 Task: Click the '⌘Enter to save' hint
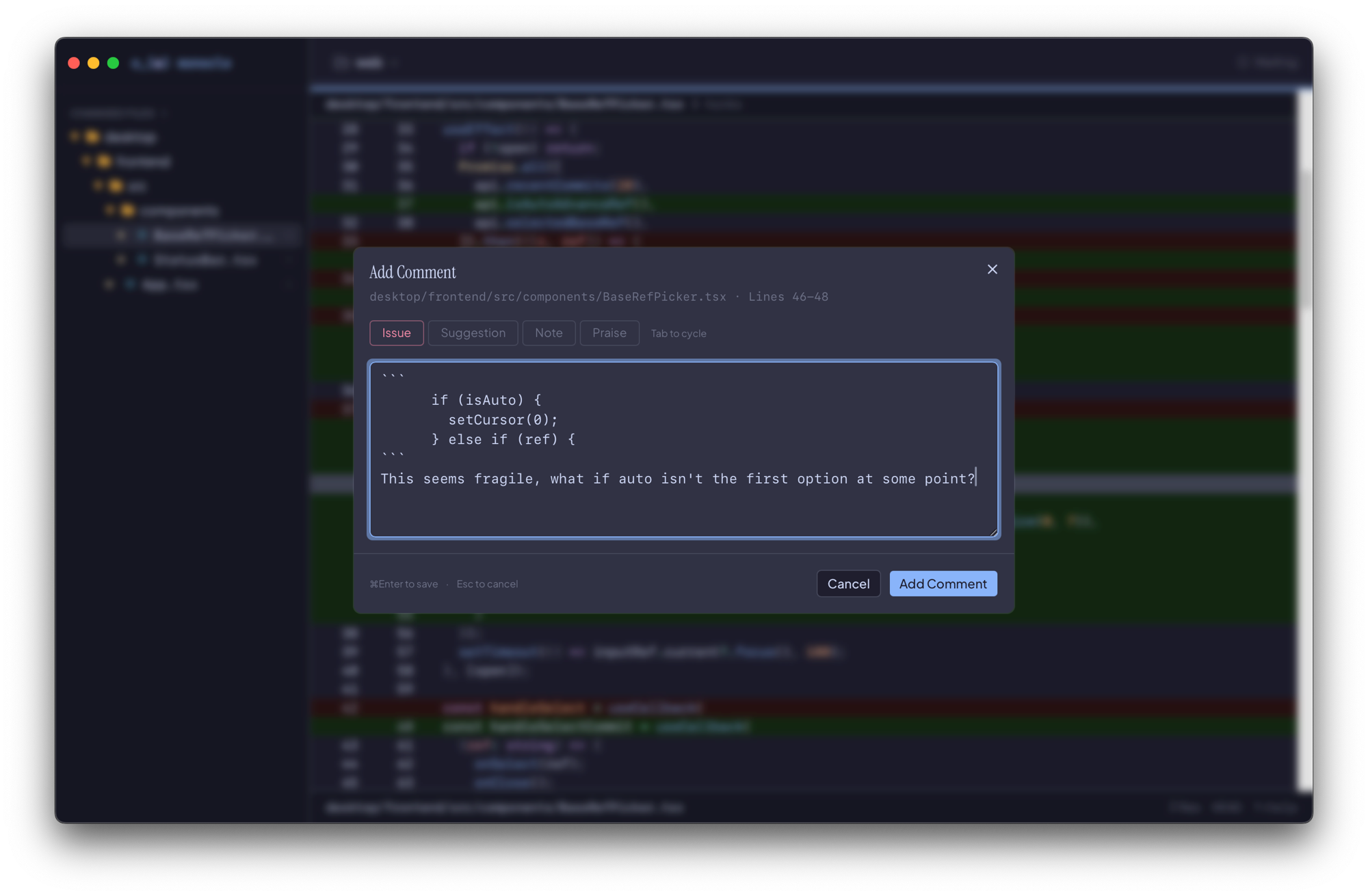[404, 584]
